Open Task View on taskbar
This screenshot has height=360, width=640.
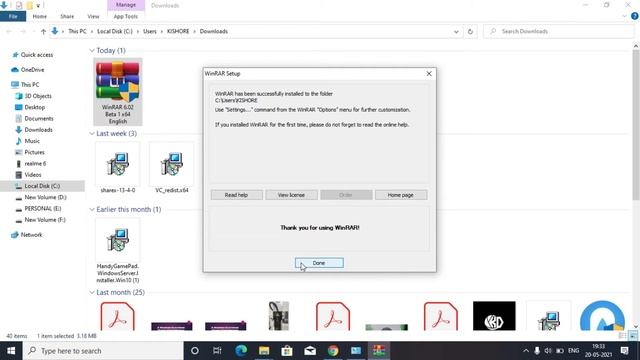(x=217, y=351)
